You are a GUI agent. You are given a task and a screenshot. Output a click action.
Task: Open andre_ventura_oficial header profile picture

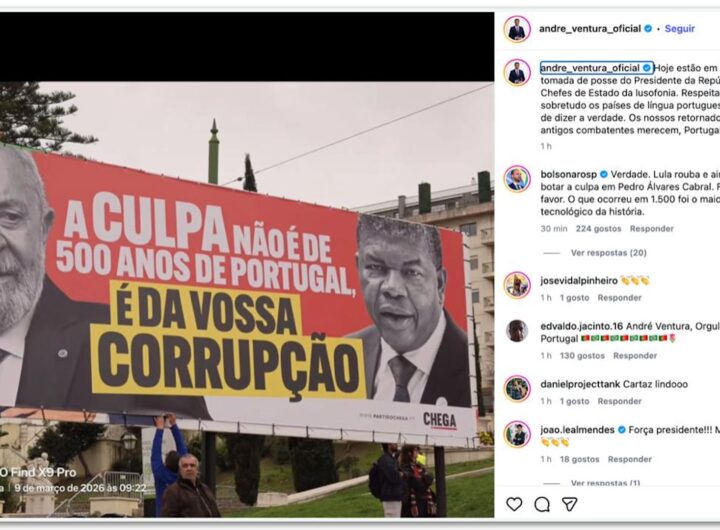coord(517,29)
